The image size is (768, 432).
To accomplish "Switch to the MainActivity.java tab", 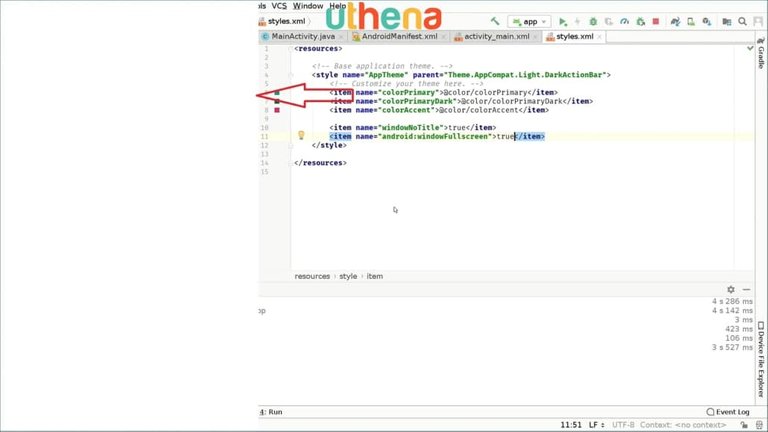I will (303, 37).
